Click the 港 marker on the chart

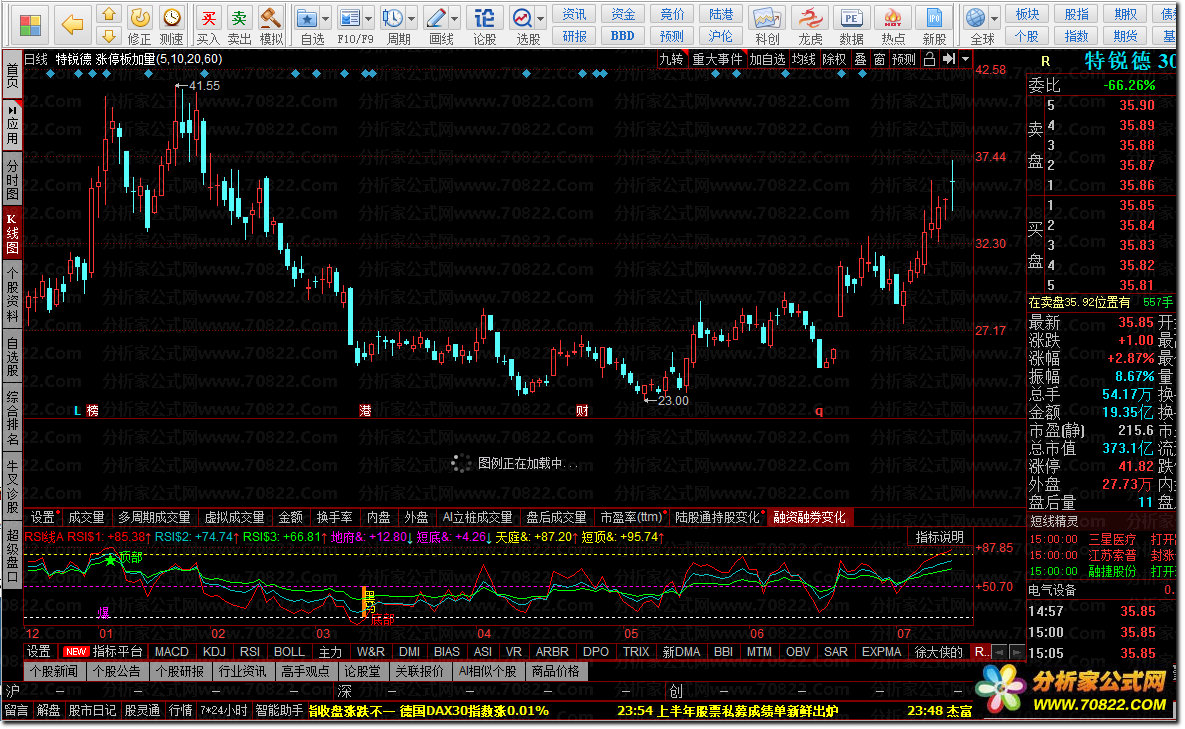pos(366,411)
